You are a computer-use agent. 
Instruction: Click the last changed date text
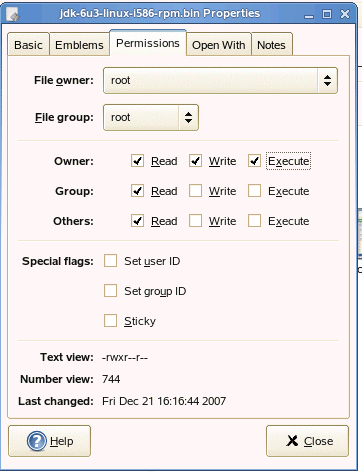164,401
